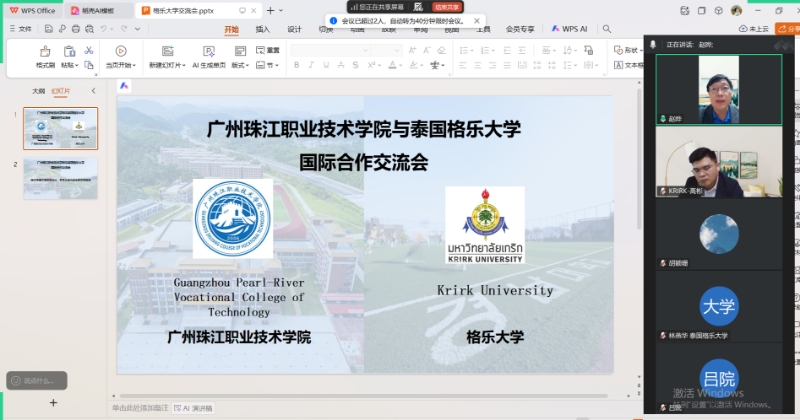Click the 重置 reset layout icon

259,50
